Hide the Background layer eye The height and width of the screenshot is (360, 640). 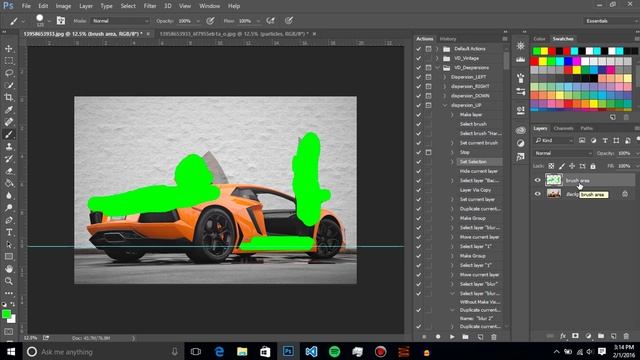click(538, 194)
